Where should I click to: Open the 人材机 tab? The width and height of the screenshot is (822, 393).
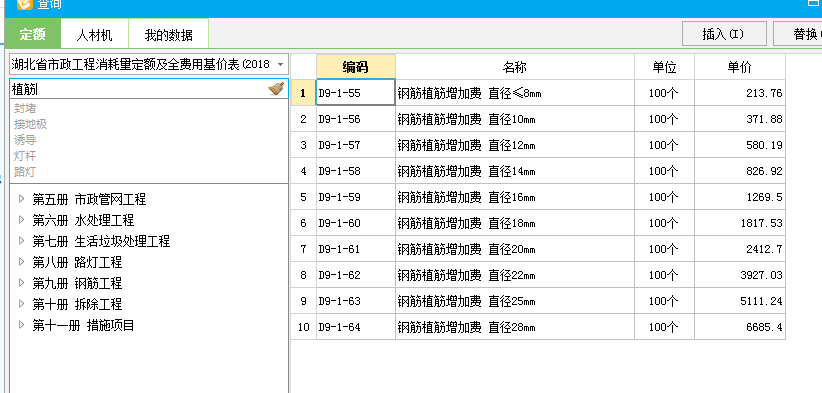coord(94,35)
